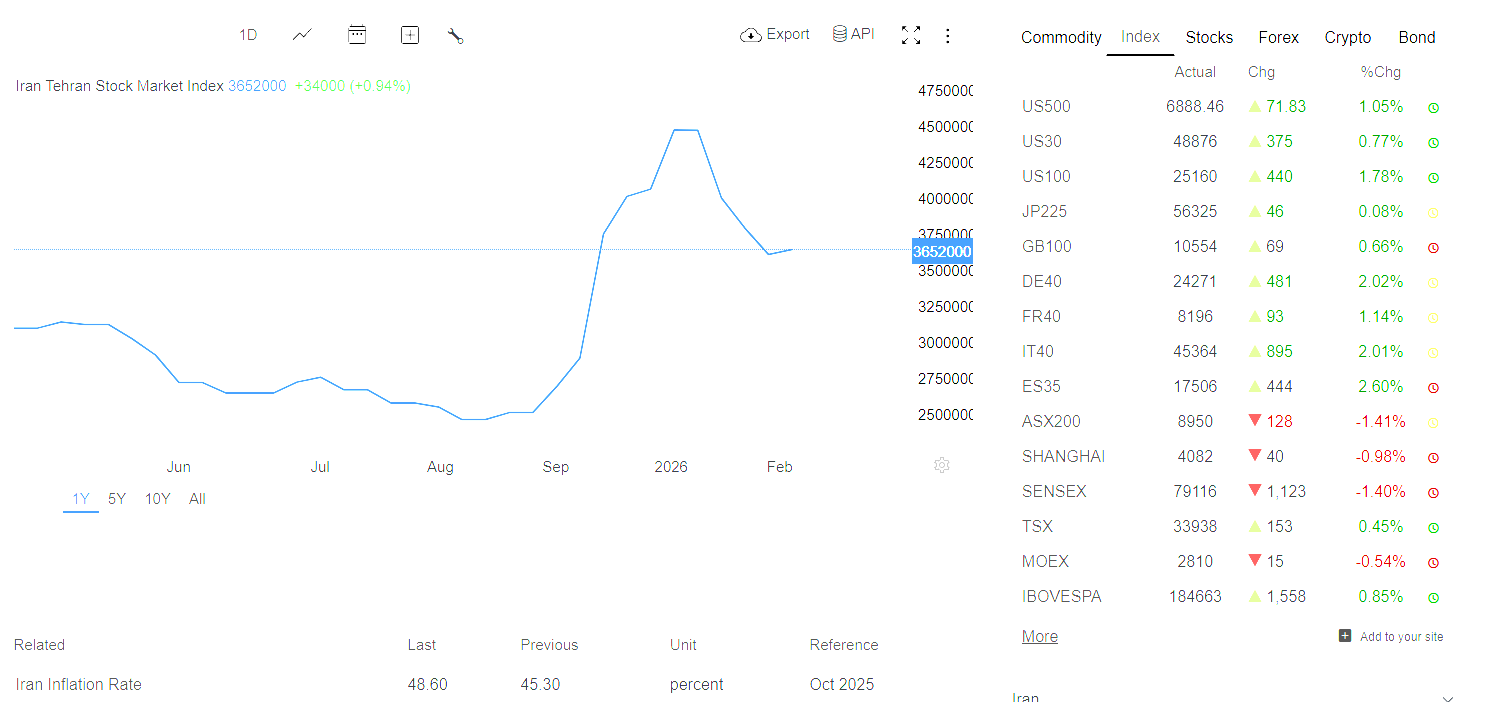Switch to the Forex tab
This screenshot has width=1503, height=702.
point(1278,37)
